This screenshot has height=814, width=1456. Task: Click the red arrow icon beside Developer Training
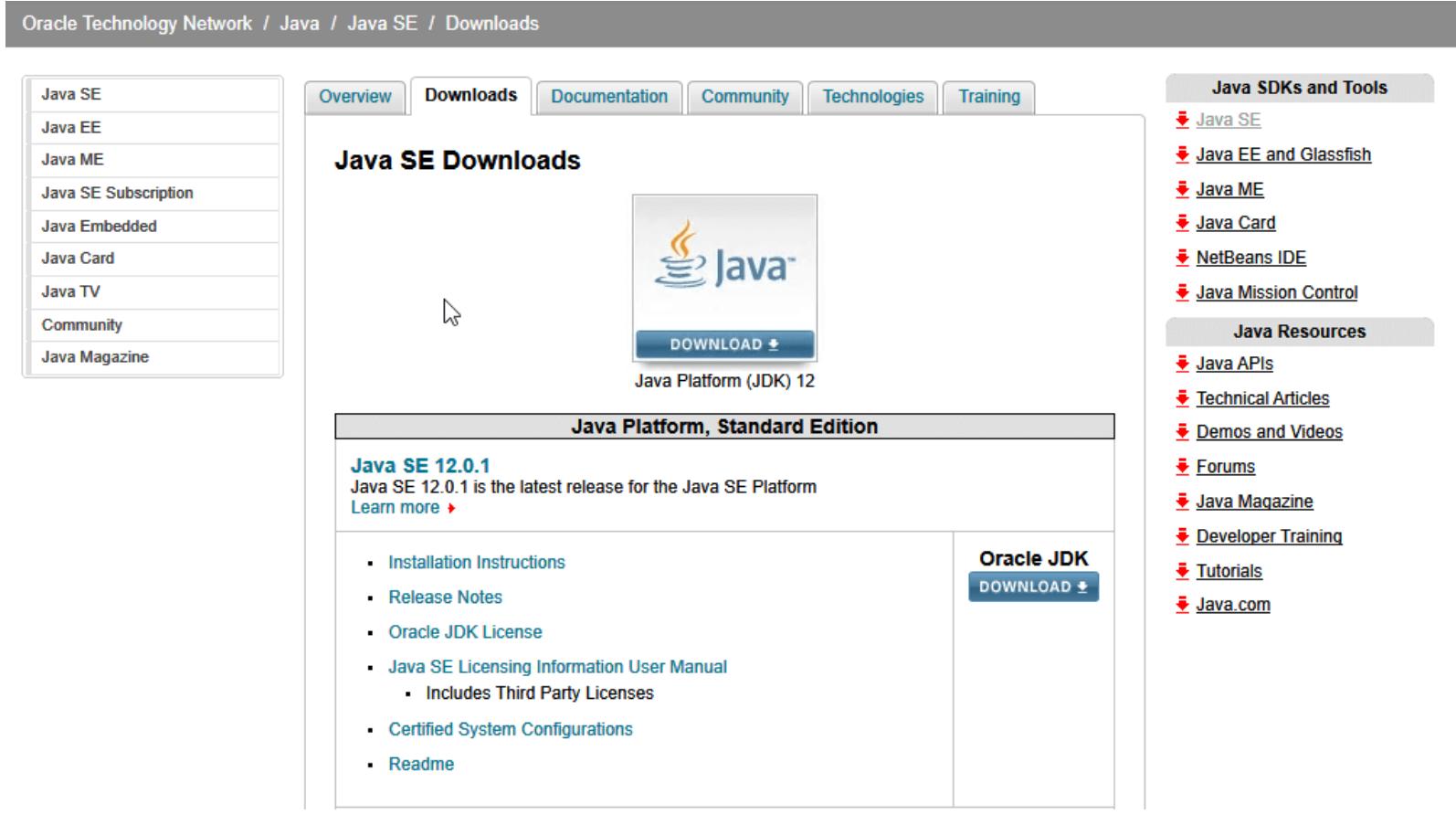pos(1183,536)
